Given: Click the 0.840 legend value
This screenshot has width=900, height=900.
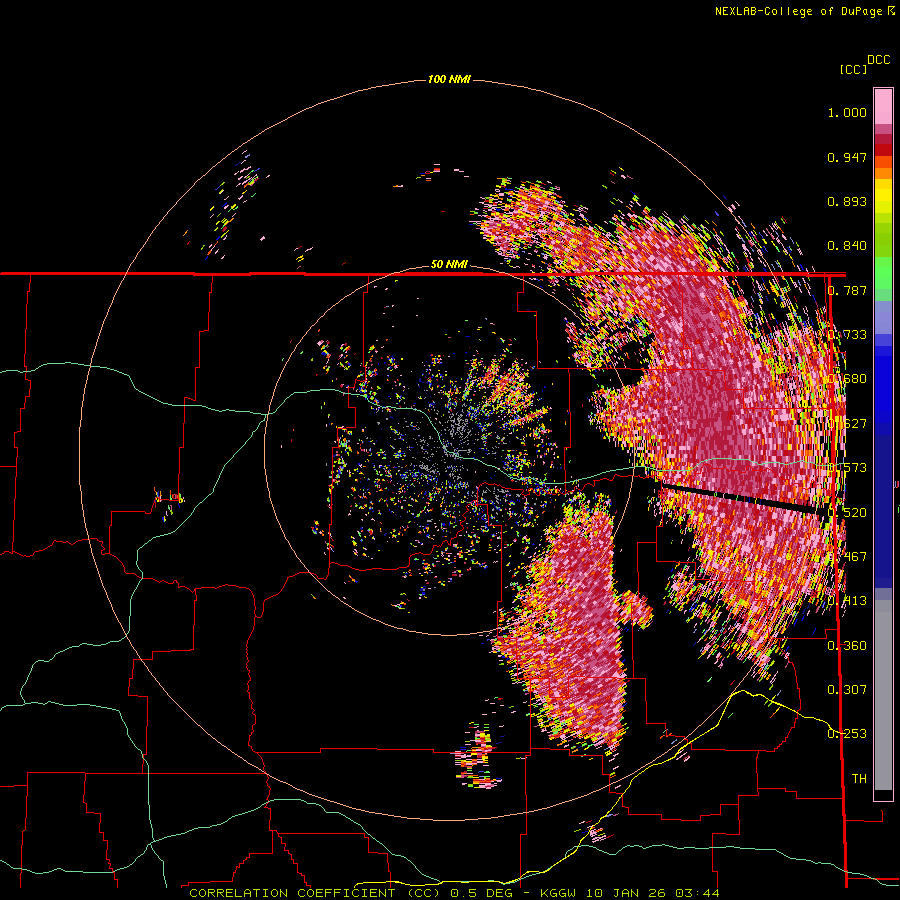Looking at the screenshot, I should 847,246.
